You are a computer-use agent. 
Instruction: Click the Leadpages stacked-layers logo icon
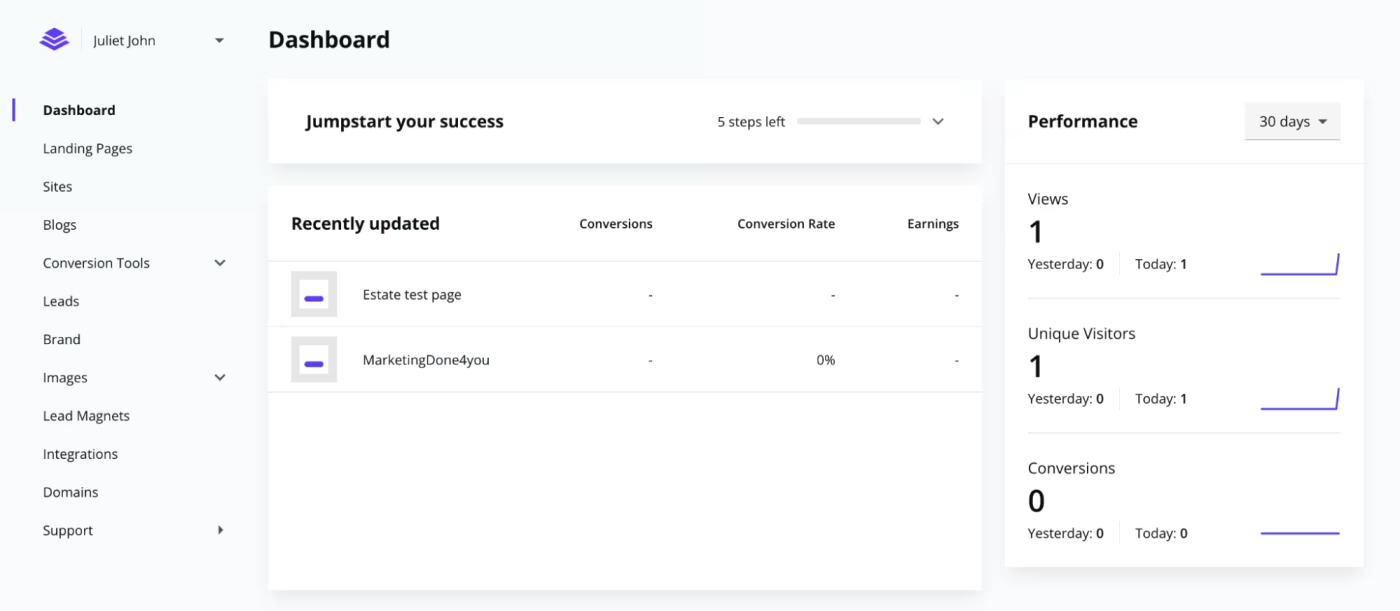pos(54,40)
